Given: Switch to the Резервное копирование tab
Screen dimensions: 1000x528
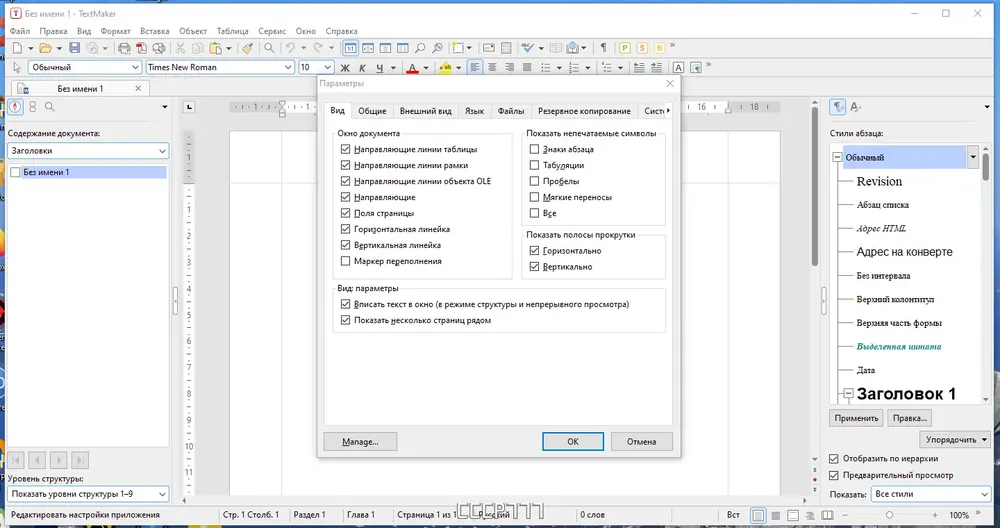Looking at the screenshot, I should (584, 111).
